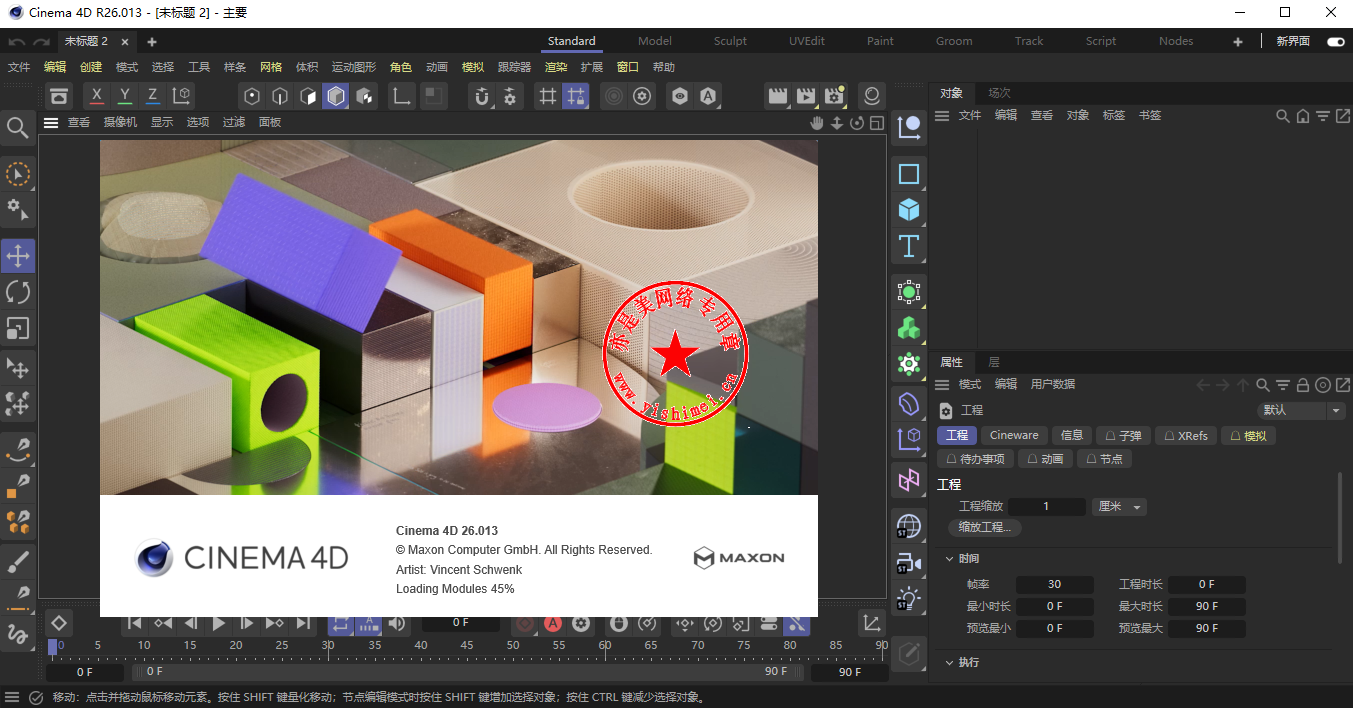Screen dimensions: 1353x708
Task: Click the play forward button
Action: pyautogui.click(x=219, y=624)
